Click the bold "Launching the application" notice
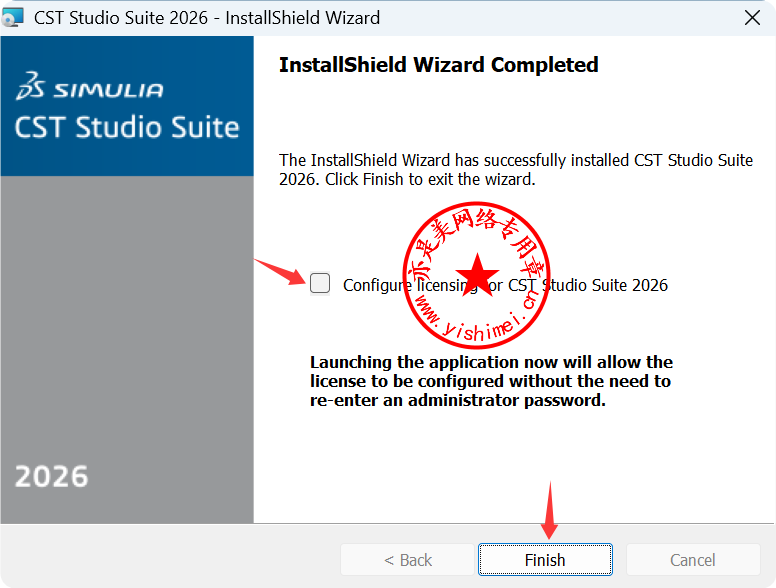Screen dimensions: 776x588 pos(491,381)
